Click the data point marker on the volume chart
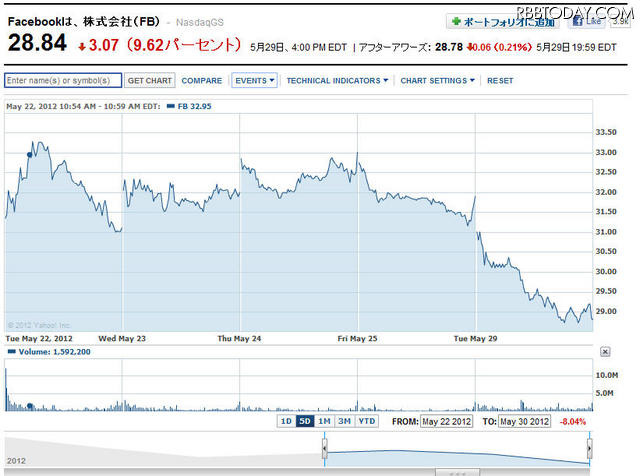This screenshot has height=476, width=640. (x=29, y=406)
